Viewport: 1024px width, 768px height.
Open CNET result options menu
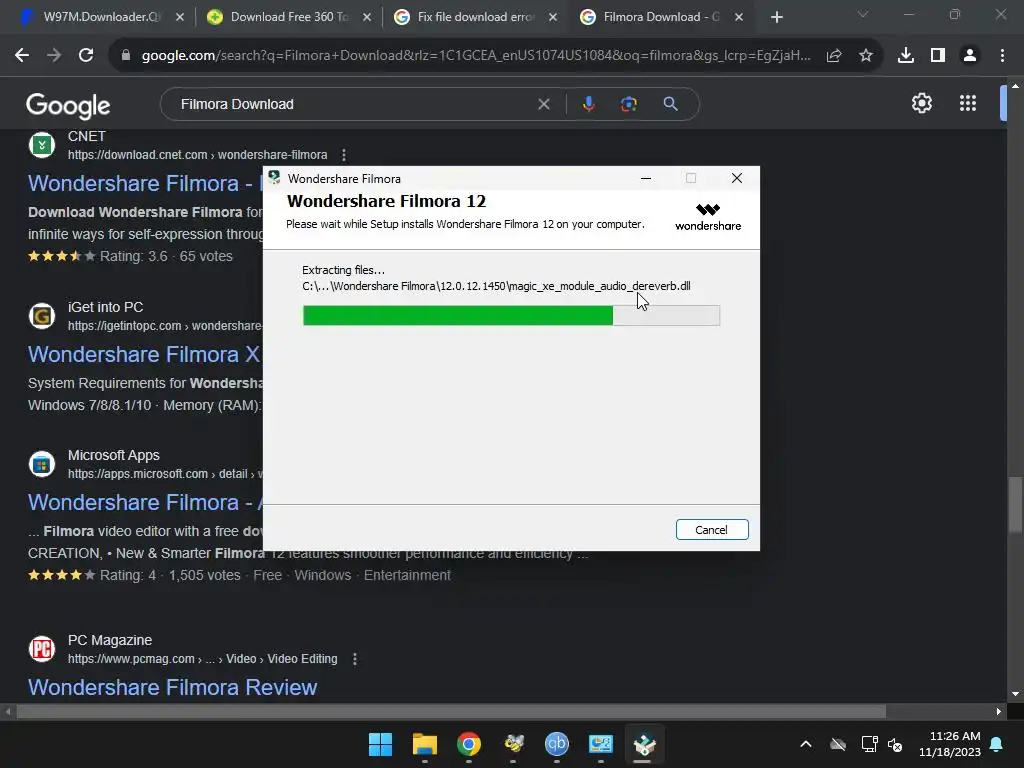click(344, 155)
